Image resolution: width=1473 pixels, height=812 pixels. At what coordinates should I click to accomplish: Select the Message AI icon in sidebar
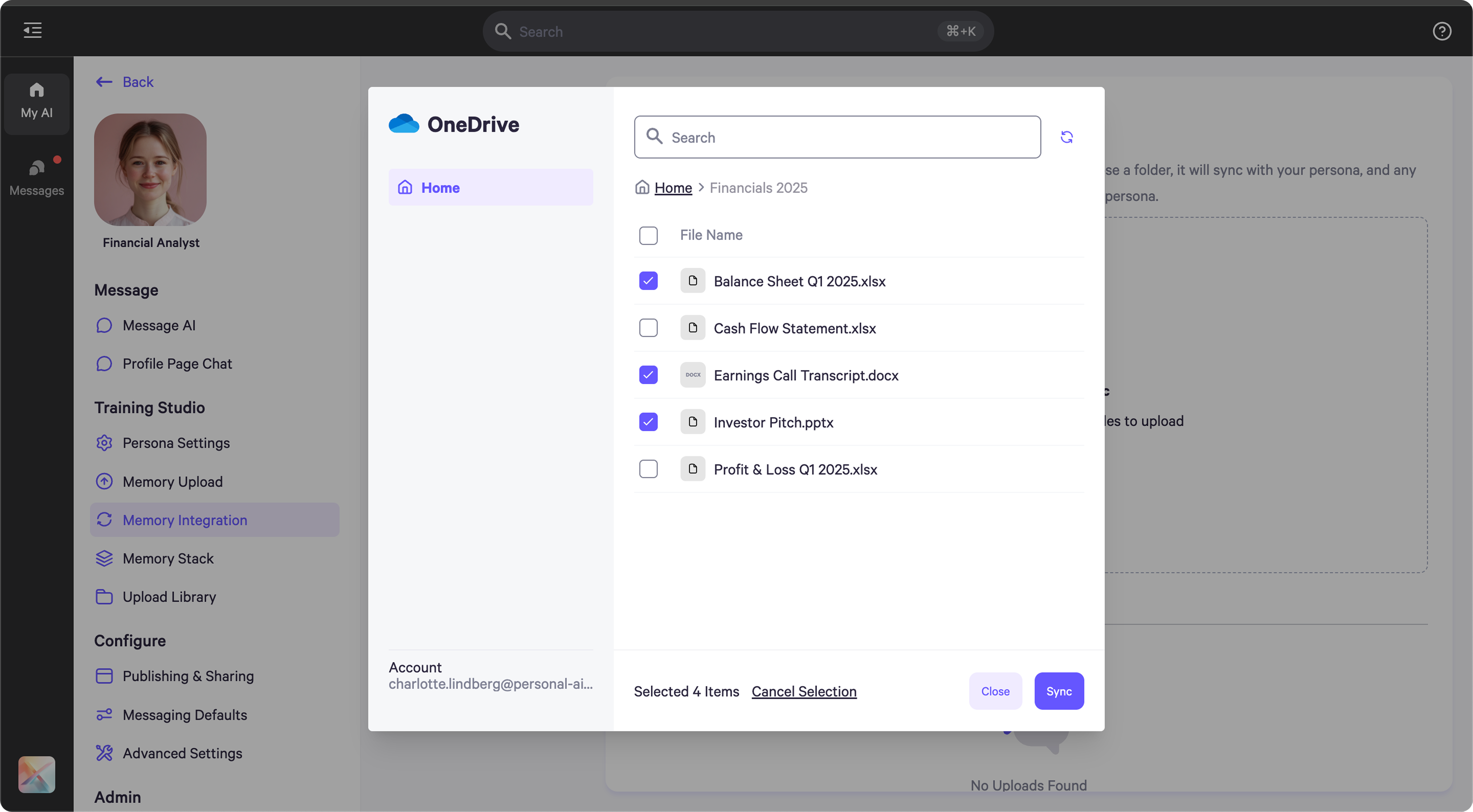click(104, 325)
